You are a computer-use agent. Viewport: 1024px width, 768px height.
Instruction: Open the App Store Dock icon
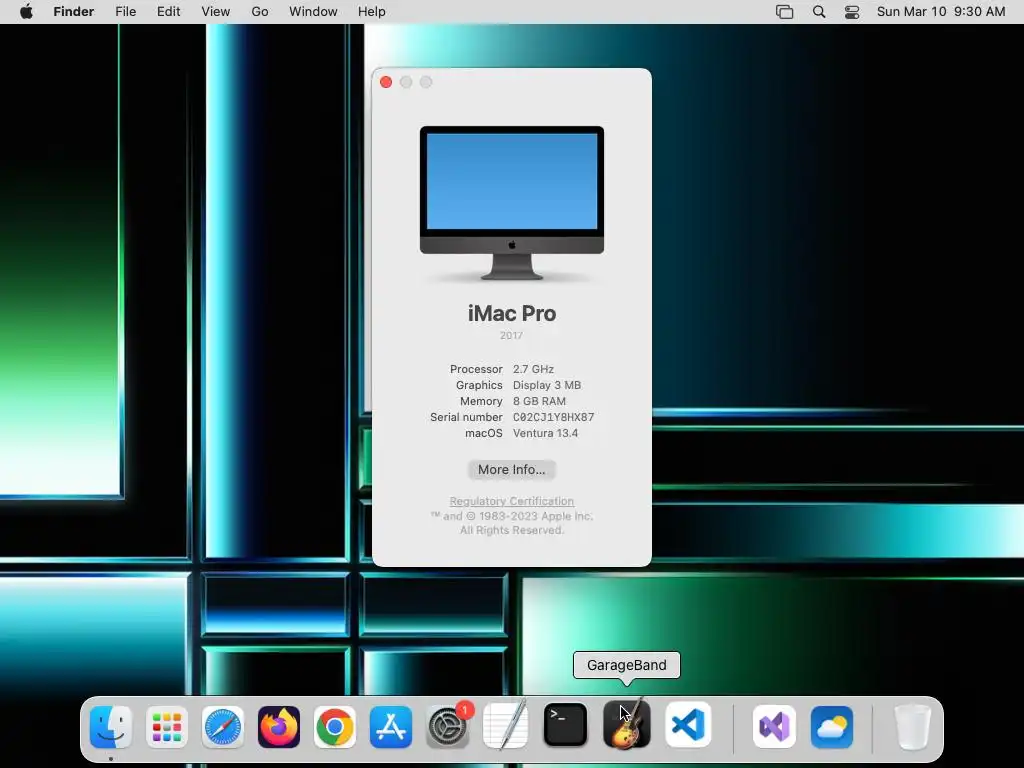point(391,726)
